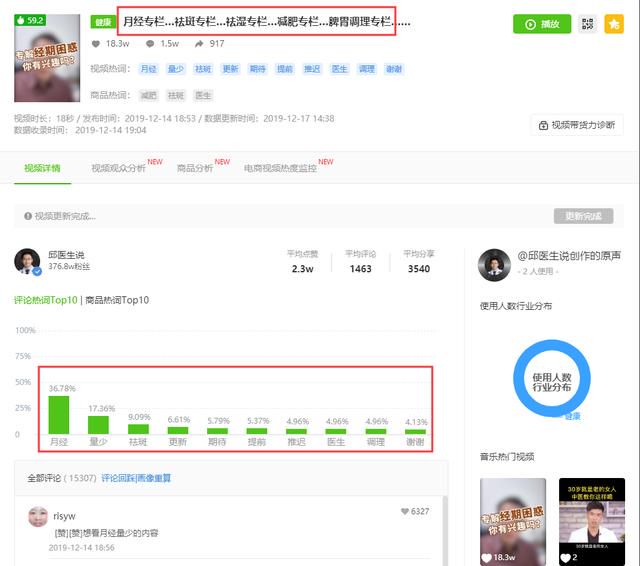
Task: Click the gray 更新完成 button
Action: (x=583, y=216)
